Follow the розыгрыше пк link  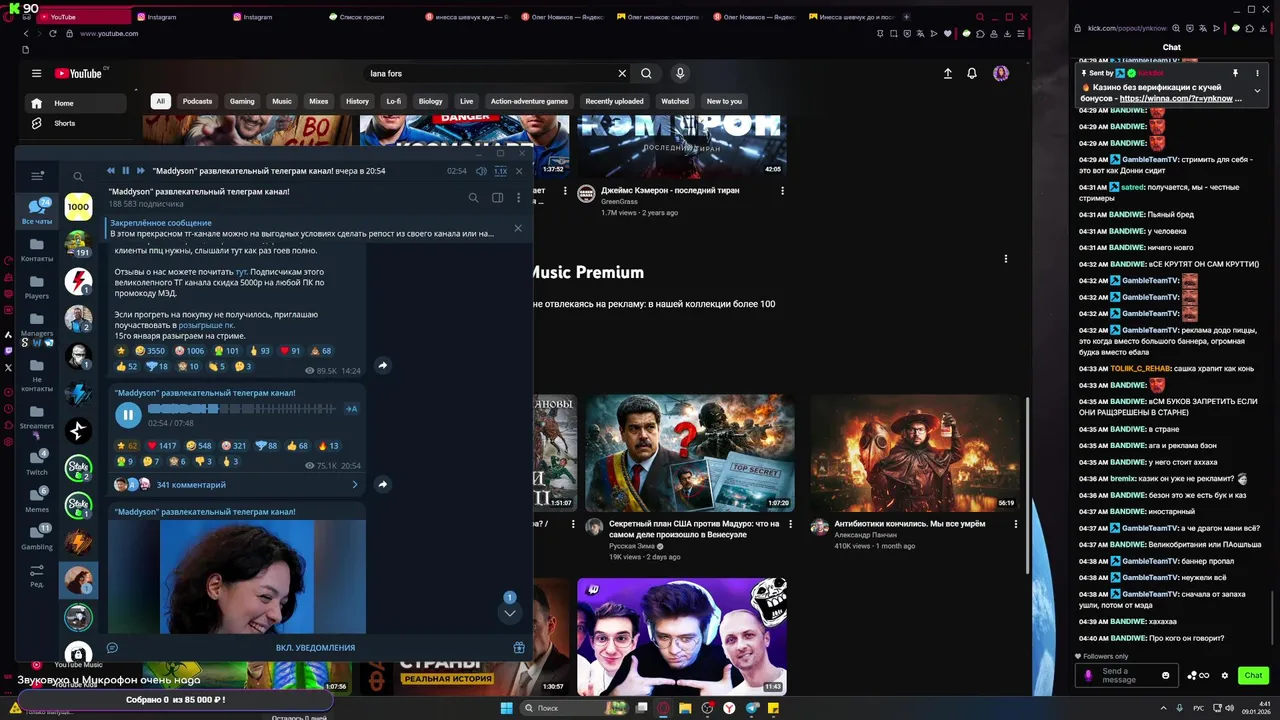pyautogui.click(x=207, y=325)
